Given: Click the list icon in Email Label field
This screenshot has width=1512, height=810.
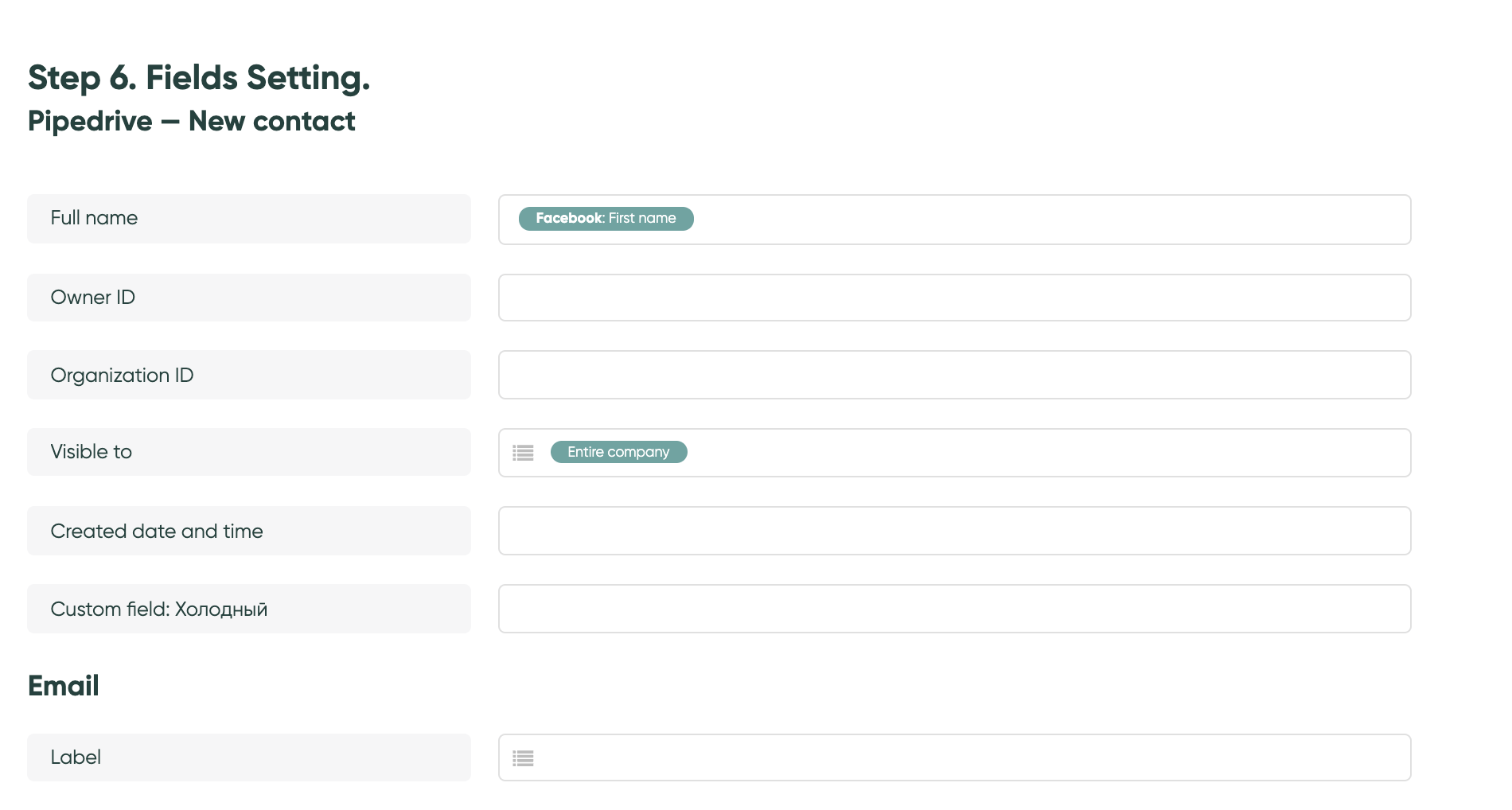Looking at the screenshot, I should tap(523, 758).
